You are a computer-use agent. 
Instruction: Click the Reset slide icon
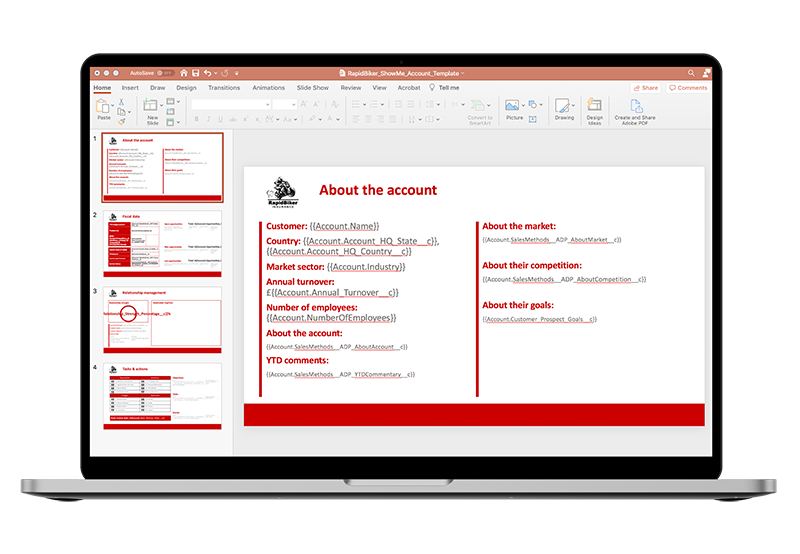170,112
